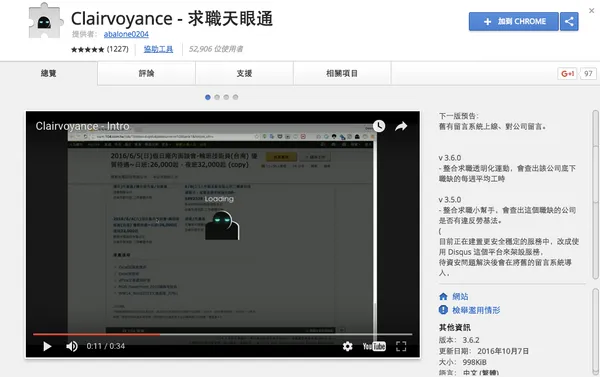The image size is (600, 377).
Task: Click the v 3.5.0 changelog heading
Action: pyautogui.click(x=450, y=200)
